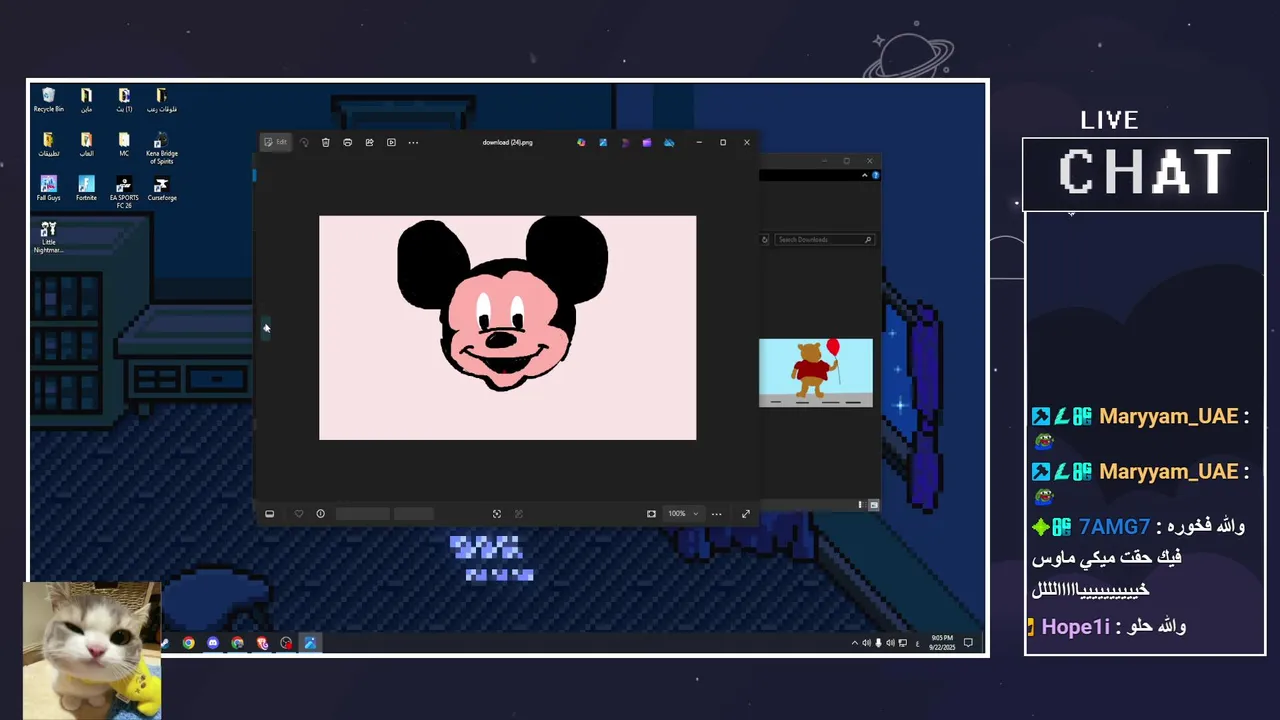Click the purple video editor icon in title bar
Image resolution: width=1280 pixels, height=720 pixels.
click(647, 142)
